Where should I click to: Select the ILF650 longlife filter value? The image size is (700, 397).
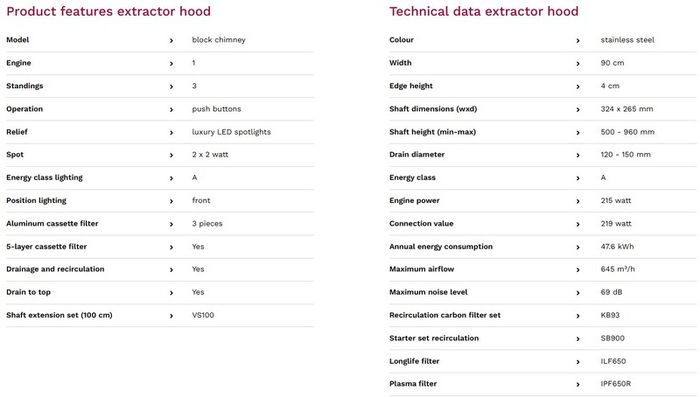pyautogui.click(x=613, y=361)
